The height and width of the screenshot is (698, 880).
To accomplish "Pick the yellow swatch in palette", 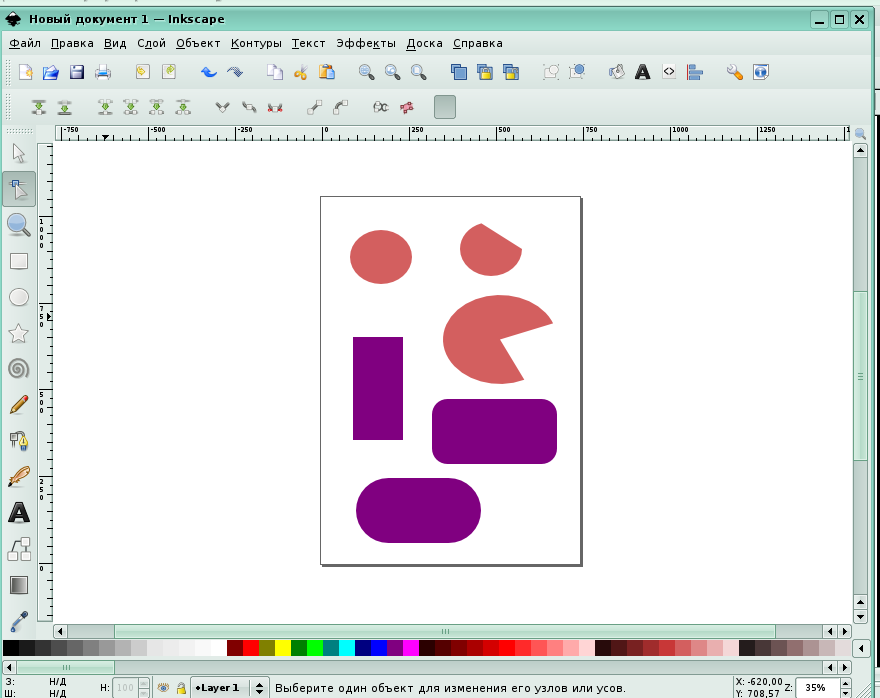I will tap(283, 648).
